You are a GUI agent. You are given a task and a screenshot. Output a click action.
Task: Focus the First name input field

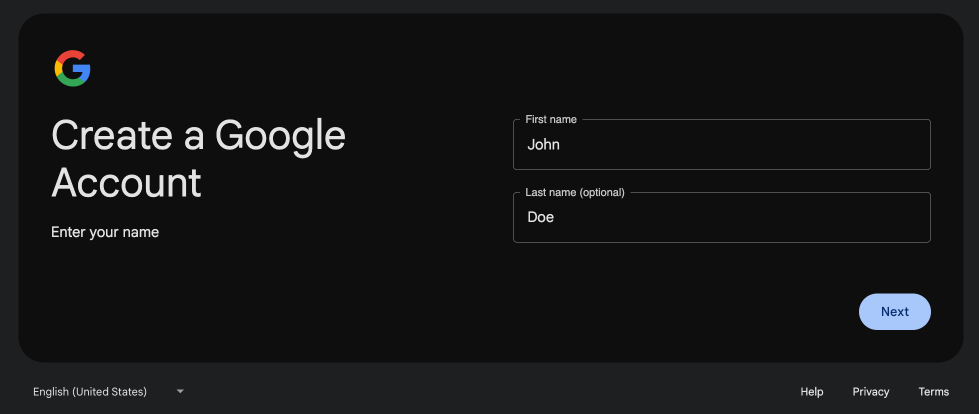pos(720,145)
